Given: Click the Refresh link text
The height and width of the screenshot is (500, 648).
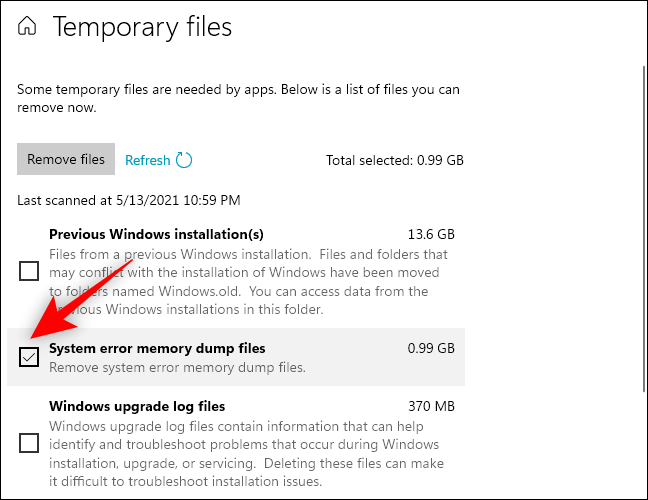Looking at the screenshot, I should tap(148, 160).
